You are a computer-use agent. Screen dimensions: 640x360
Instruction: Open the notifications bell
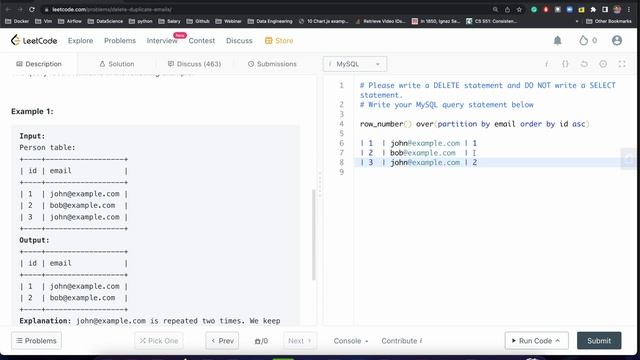click(557, 40)
